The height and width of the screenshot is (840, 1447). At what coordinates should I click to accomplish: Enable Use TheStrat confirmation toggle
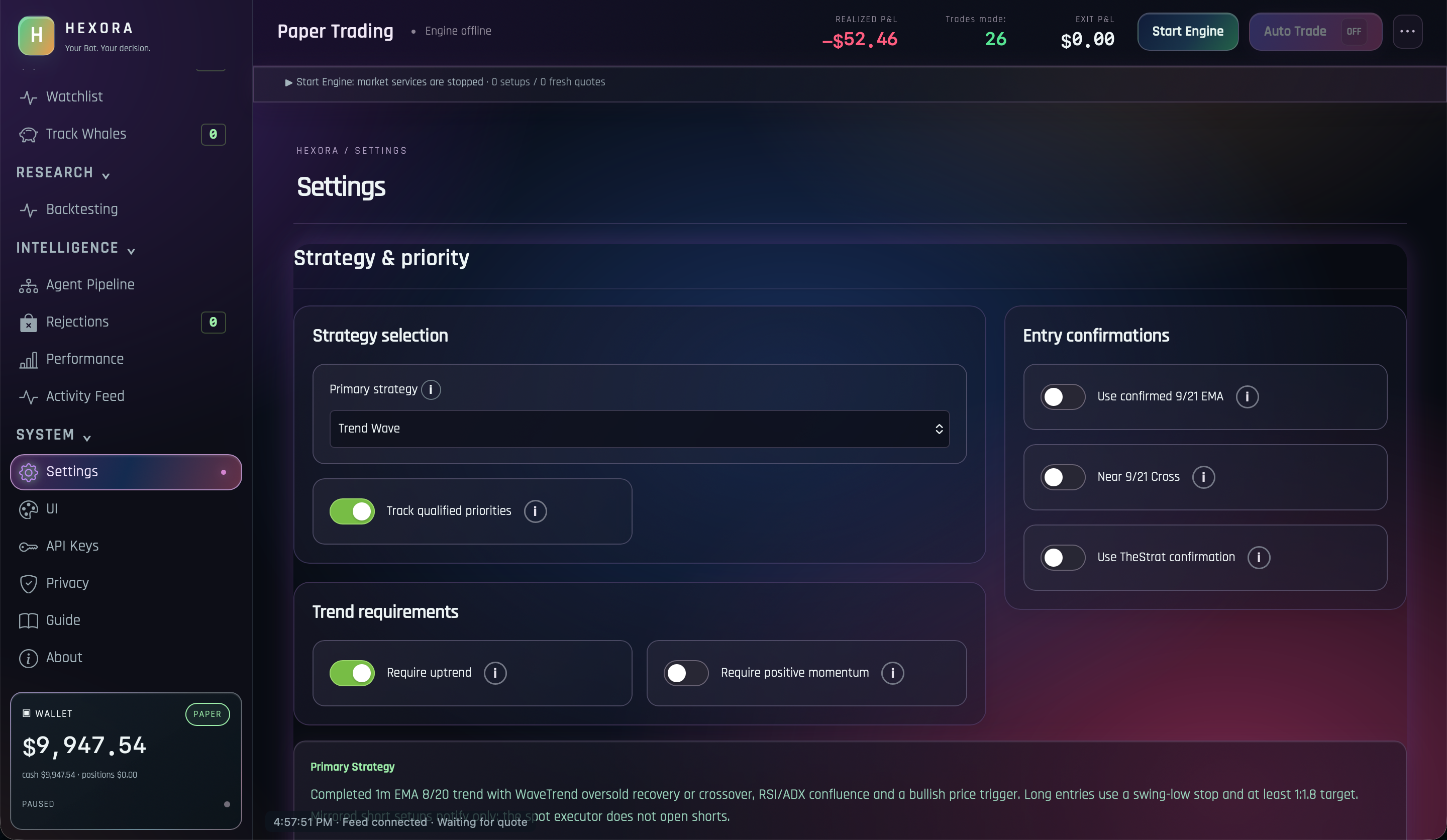click(1062, 558)
